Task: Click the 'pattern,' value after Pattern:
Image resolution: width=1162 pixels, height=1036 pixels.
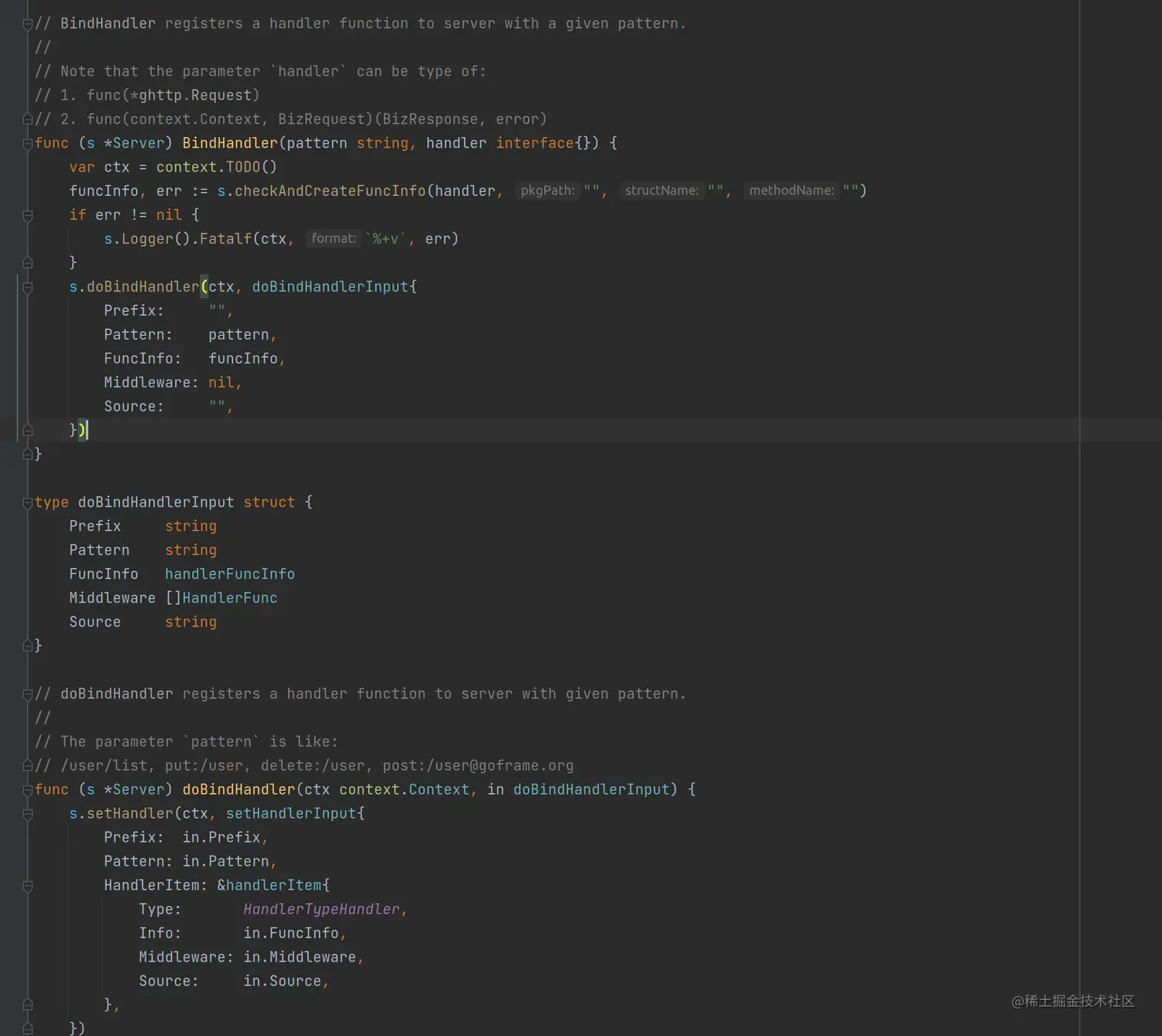Action: point(242,335)
